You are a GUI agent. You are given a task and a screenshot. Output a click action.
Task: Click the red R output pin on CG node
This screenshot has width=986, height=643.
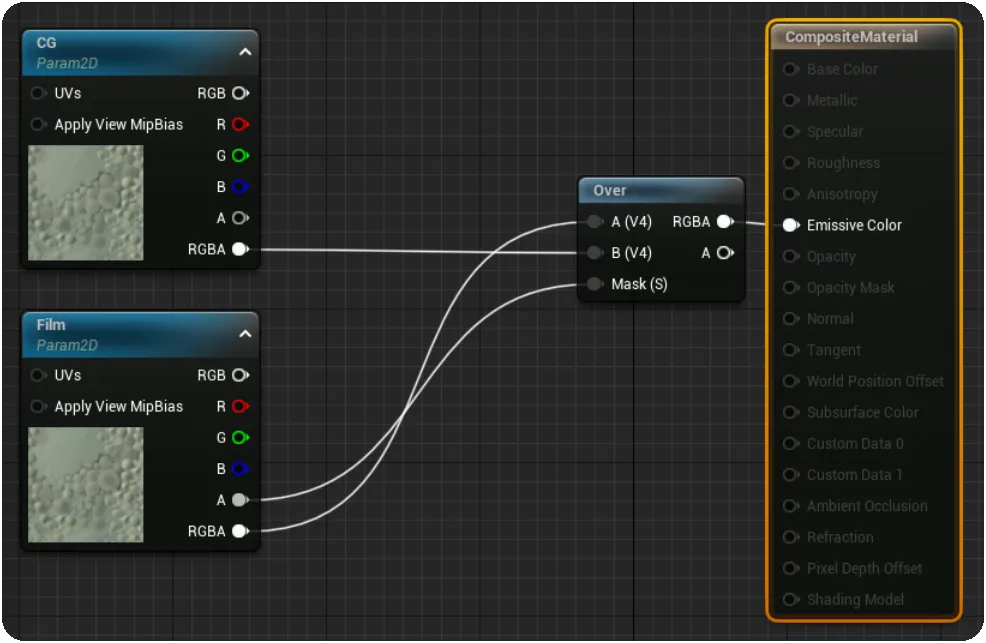click(x=240, y=124)
